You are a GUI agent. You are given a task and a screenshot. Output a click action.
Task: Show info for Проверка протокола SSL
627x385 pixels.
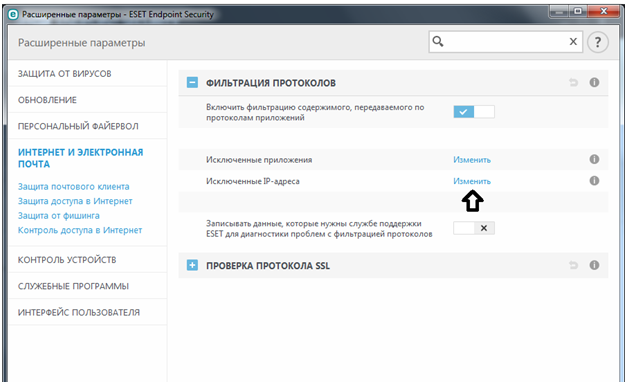coord(594,265)
